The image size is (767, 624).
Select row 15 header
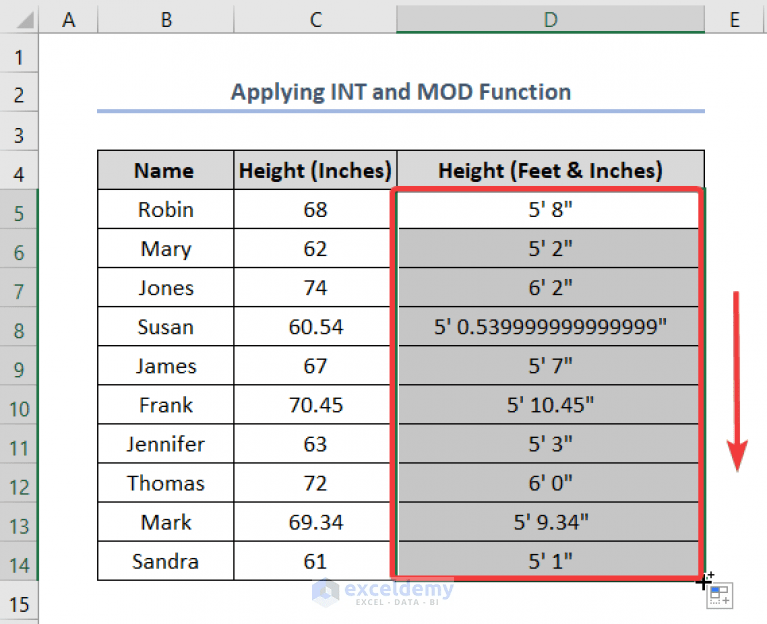19,603
